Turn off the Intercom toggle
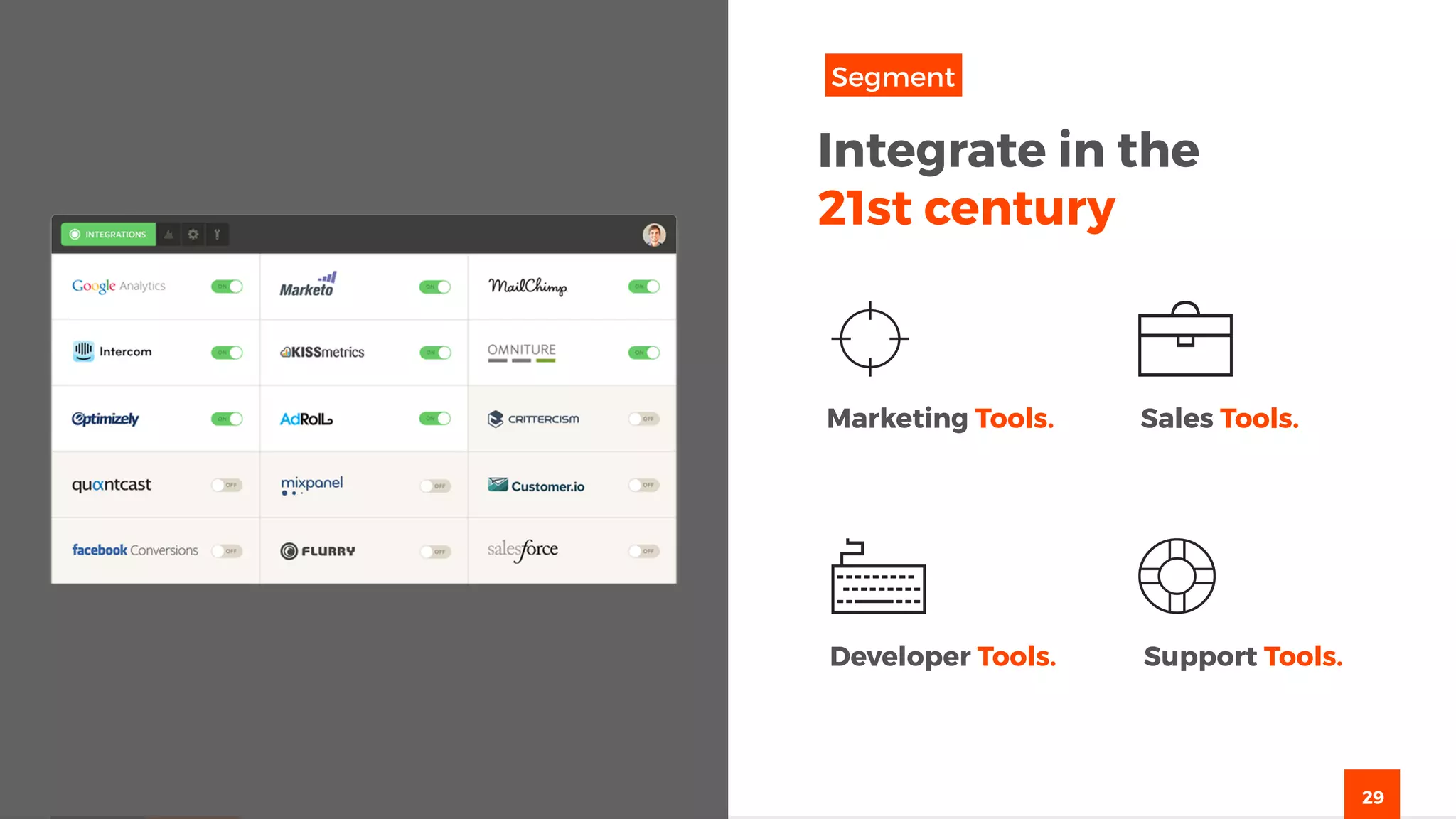Screen dimensions: 1456x819 (227, 353)
